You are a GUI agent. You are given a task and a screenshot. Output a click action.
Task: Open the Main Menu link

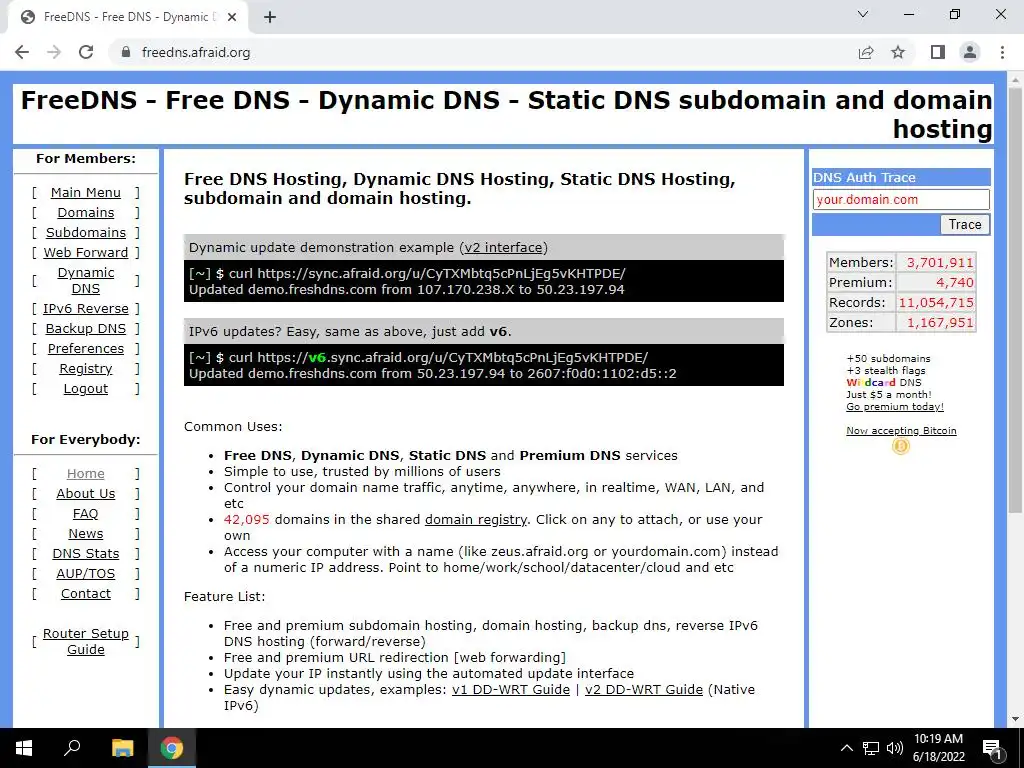(x=86, y=193)
